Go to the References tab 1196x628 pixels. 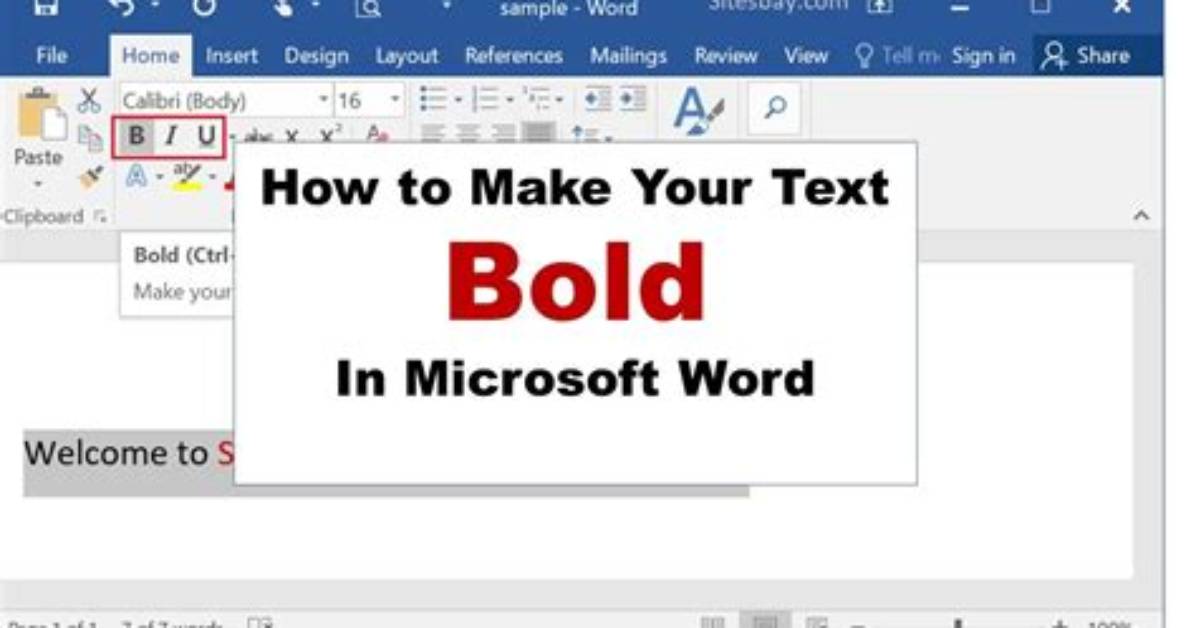(x=513, y=56)
